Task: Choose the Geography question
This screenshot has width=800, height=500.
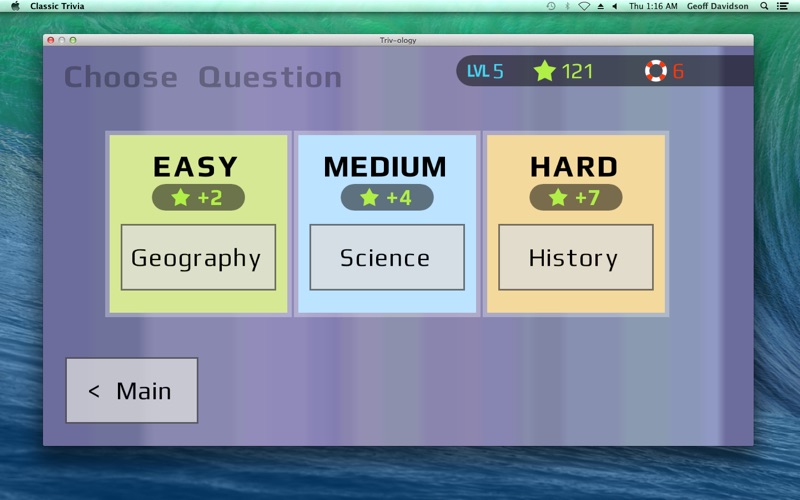Action: click(198, 258)
